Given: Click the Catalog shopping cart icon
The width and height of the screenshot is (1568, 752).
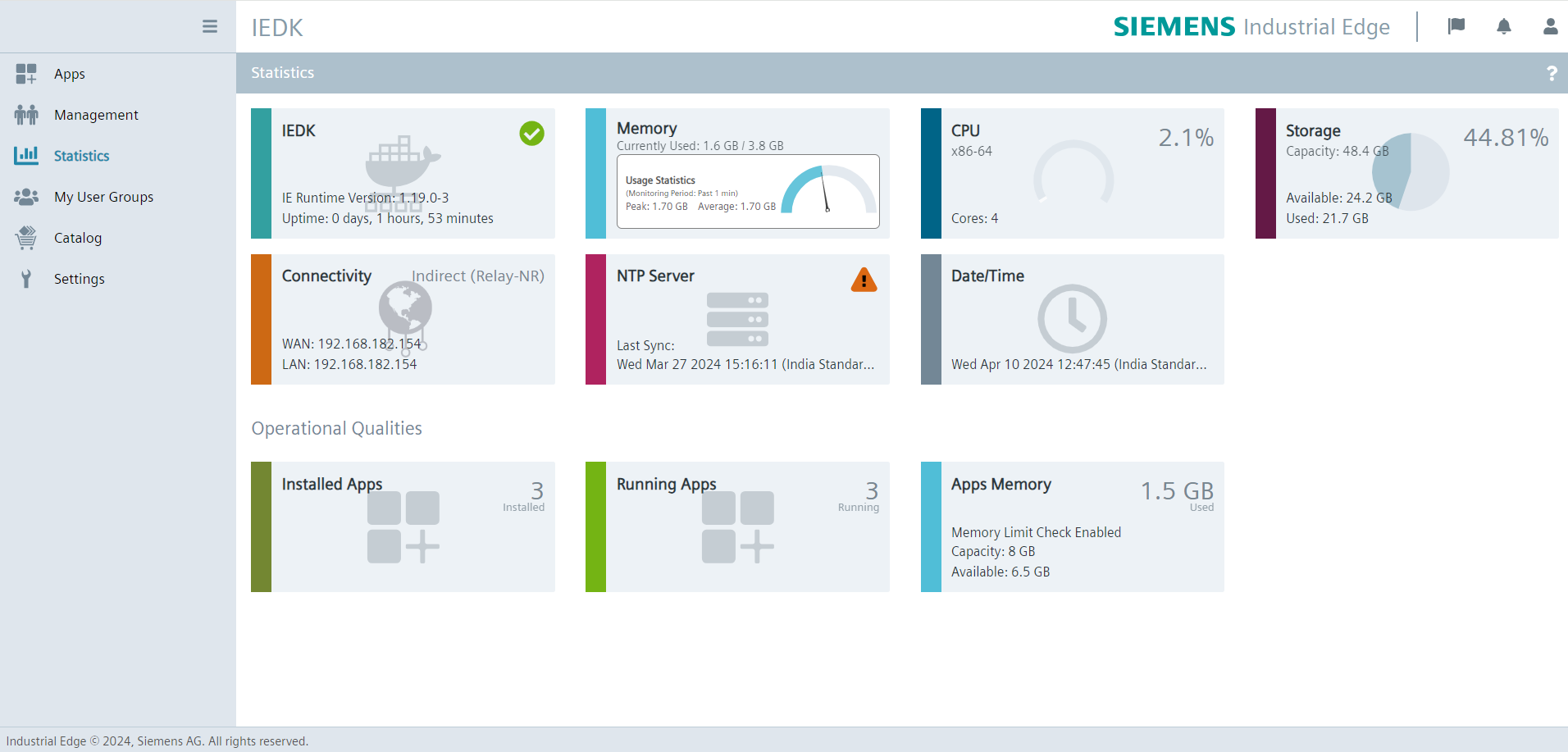Looking at the screenshot, I should 26,238.
